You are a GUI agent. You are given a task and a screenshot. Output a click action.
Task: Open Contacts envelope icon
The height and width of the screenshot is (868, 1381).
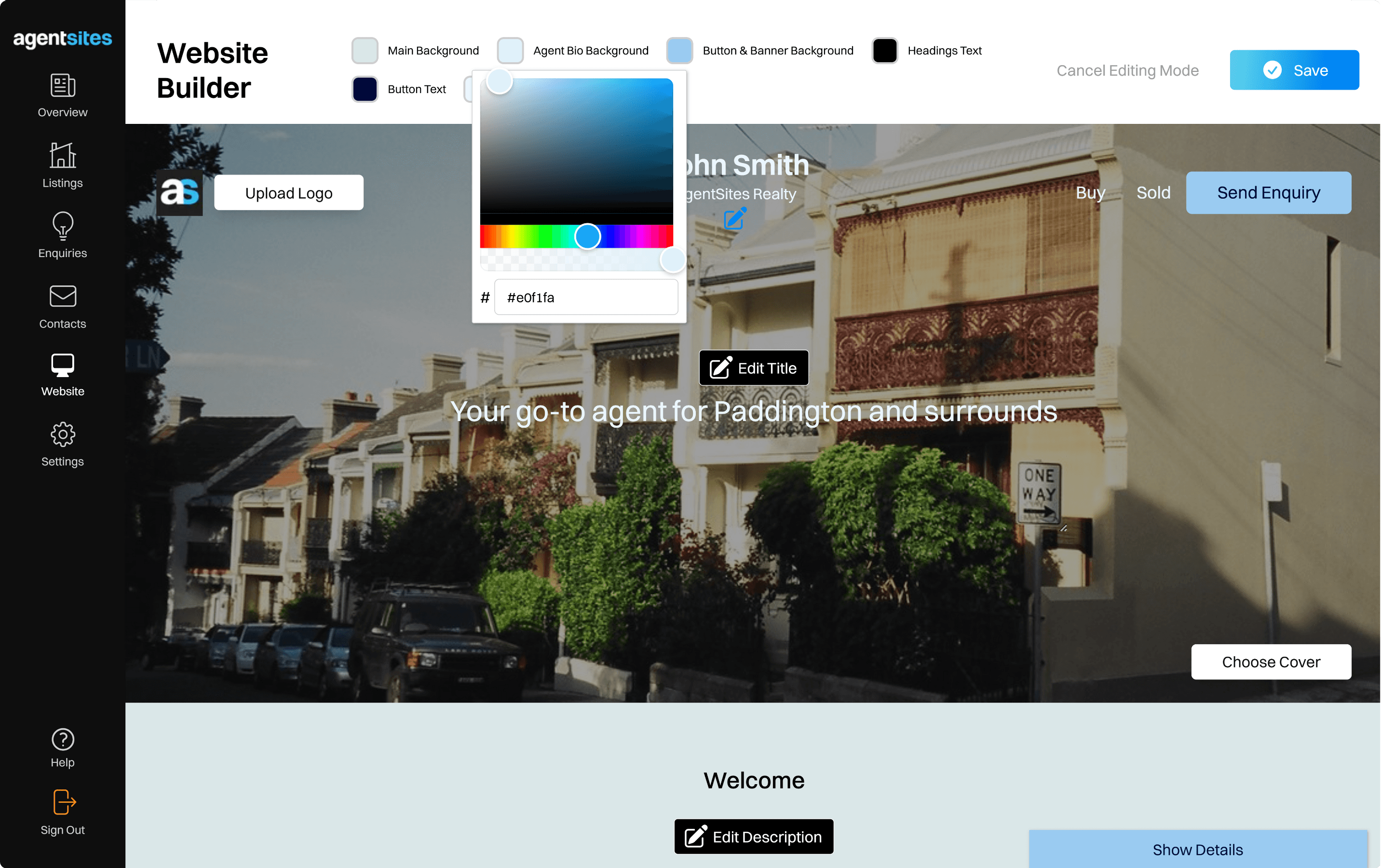(x=63, y=297)
